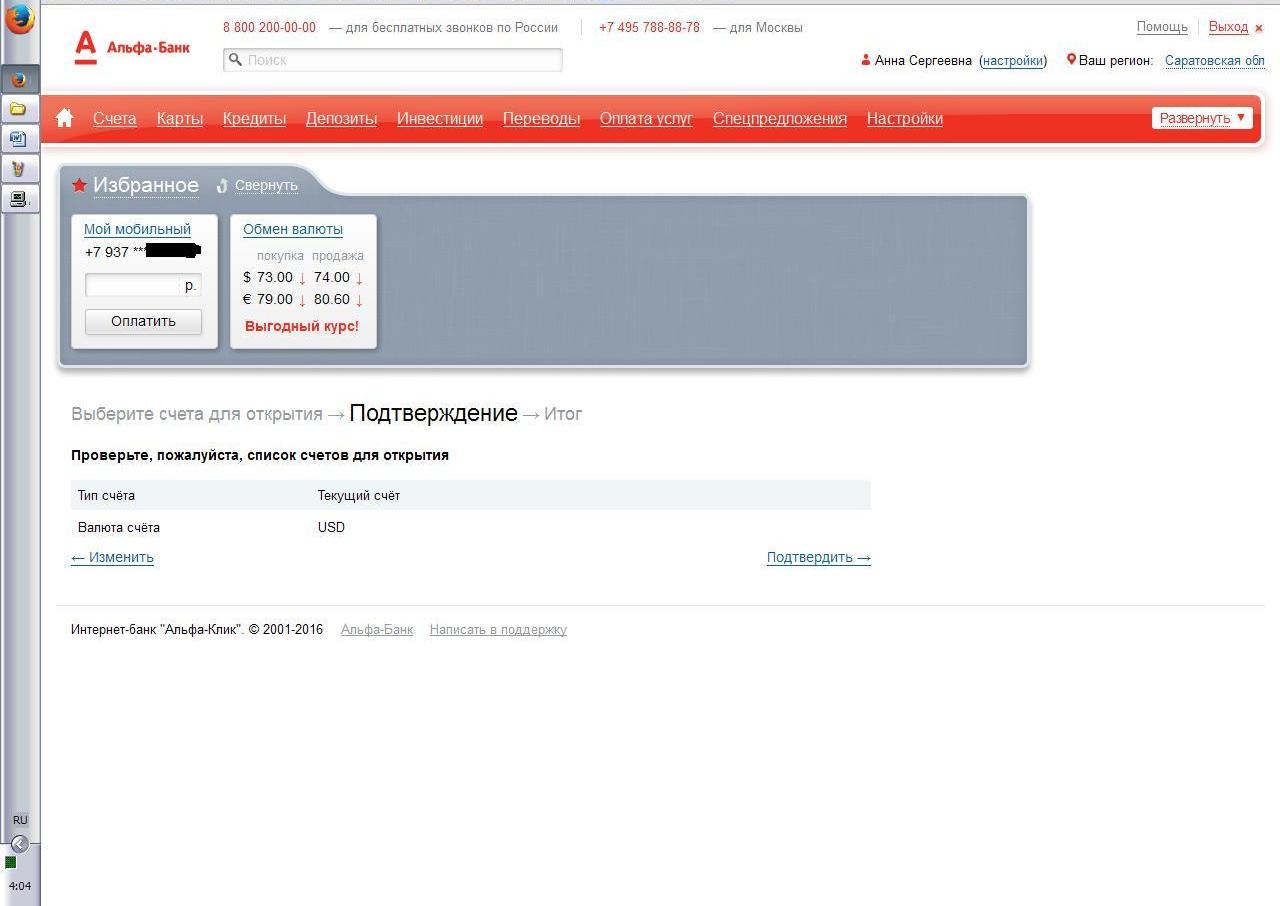Viewport: 1280px width, 906px height.
Task: Click the Выгодный курс! text
Action: [302, 326]
